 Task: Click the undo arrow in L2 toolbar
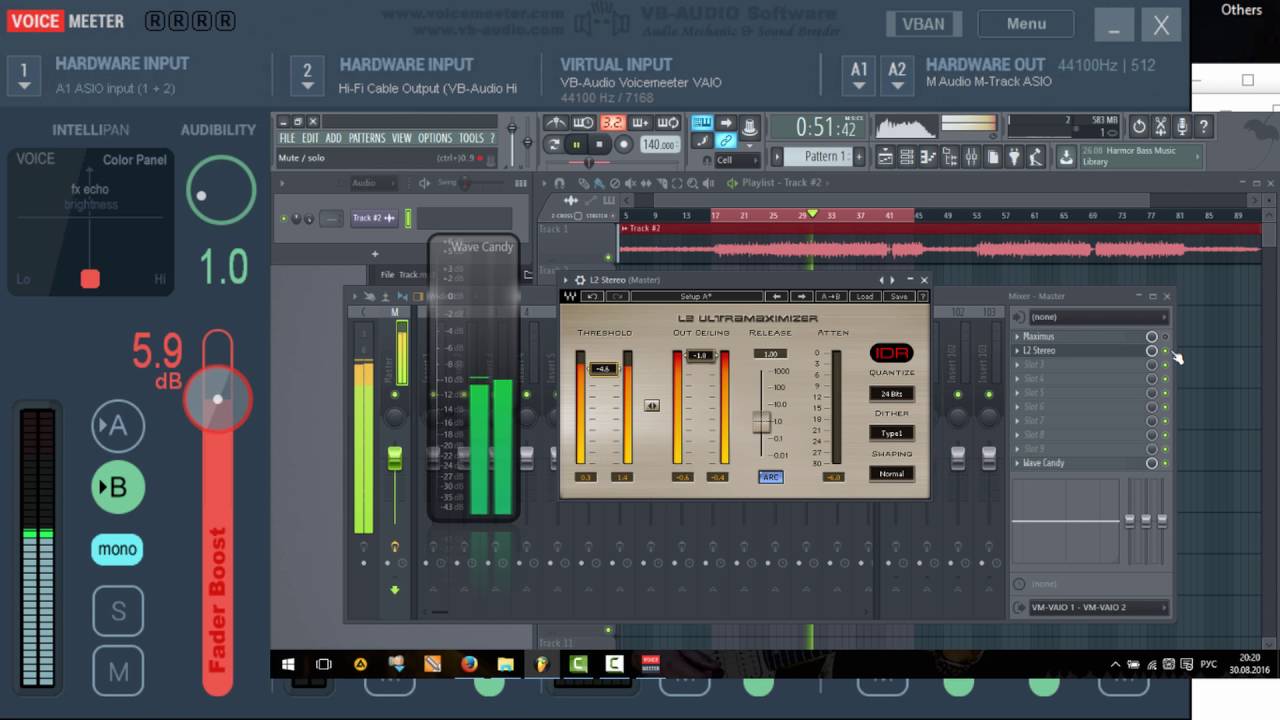592,296
